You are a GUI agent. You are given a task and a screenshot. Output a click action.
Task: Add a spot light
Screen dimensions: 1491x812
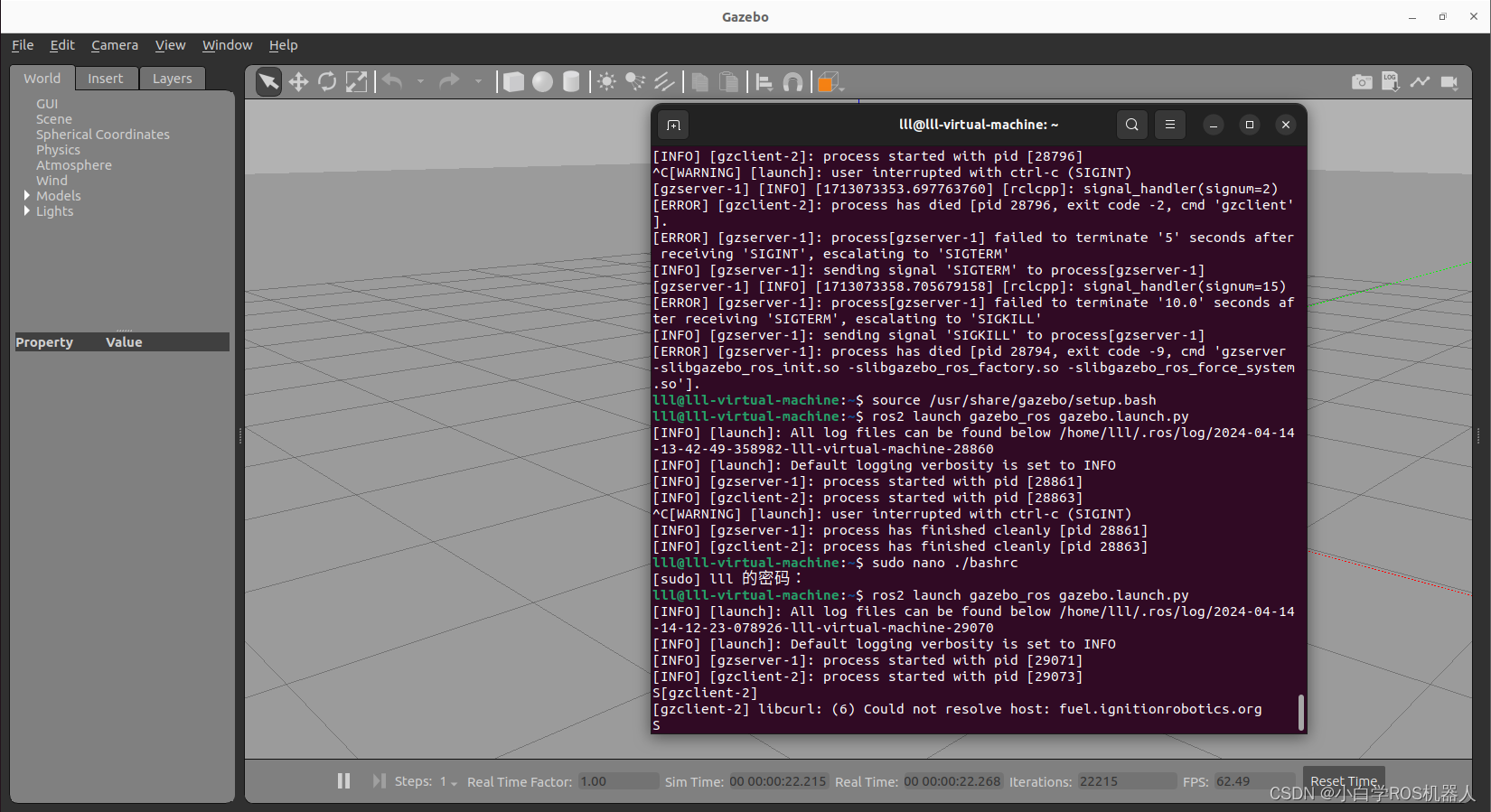point(635,82)
